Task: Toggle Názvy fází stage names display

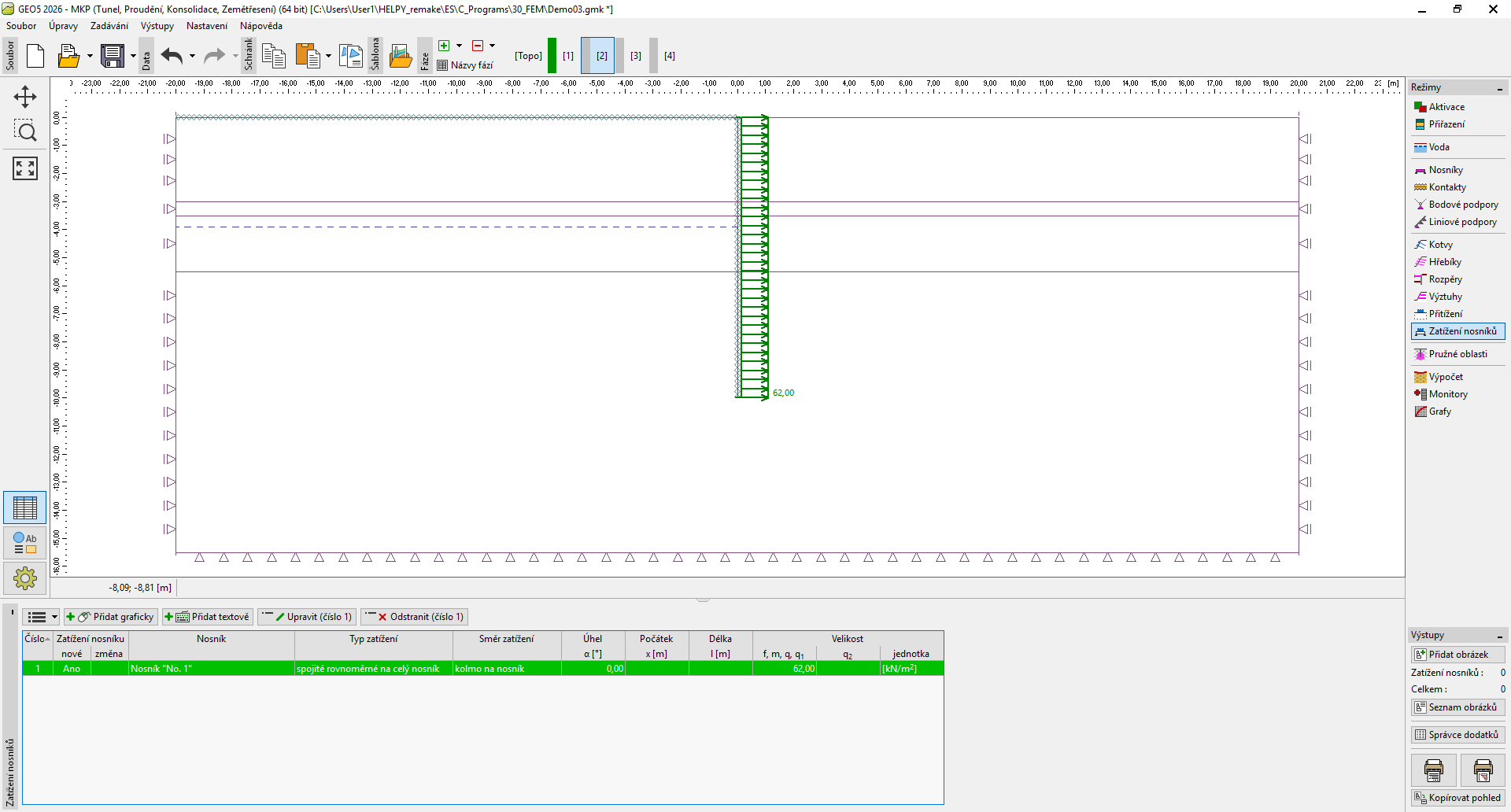Action: (x=465, y=65)
